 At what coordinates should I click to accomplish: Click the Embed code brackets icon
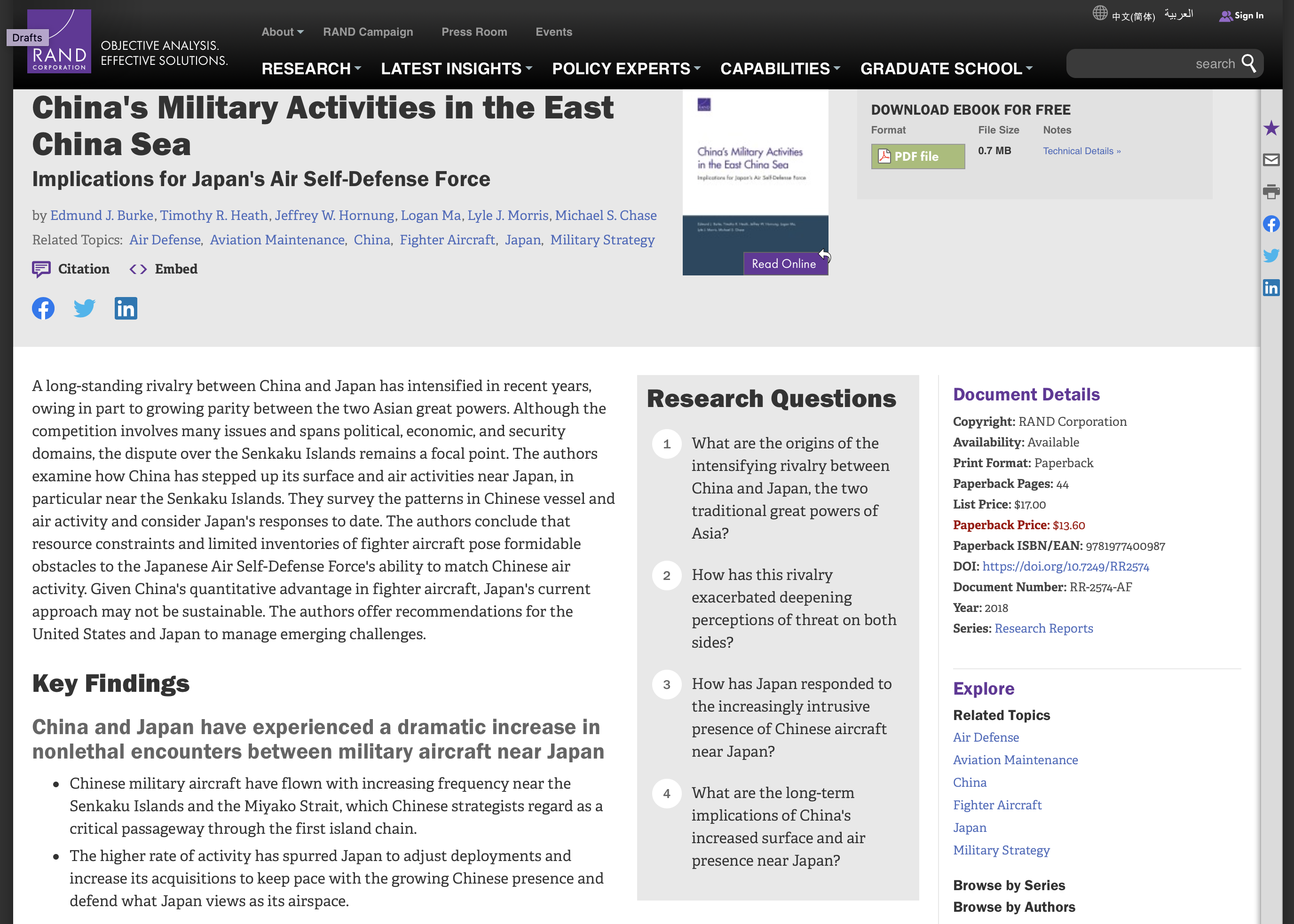[138, 269]
